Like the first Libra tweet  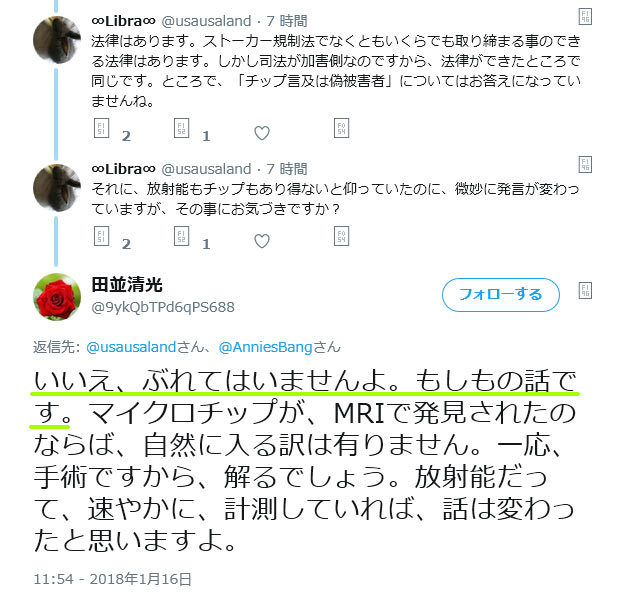click(262, 133)
